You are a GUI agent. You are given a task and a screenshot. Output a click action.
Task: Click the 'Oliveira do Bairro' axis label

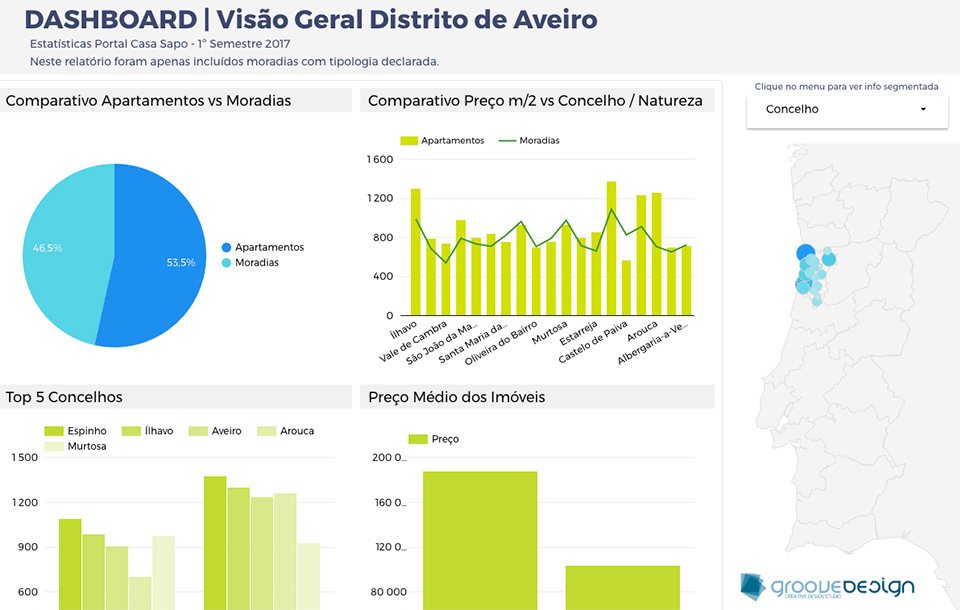(x=501, y=343)
